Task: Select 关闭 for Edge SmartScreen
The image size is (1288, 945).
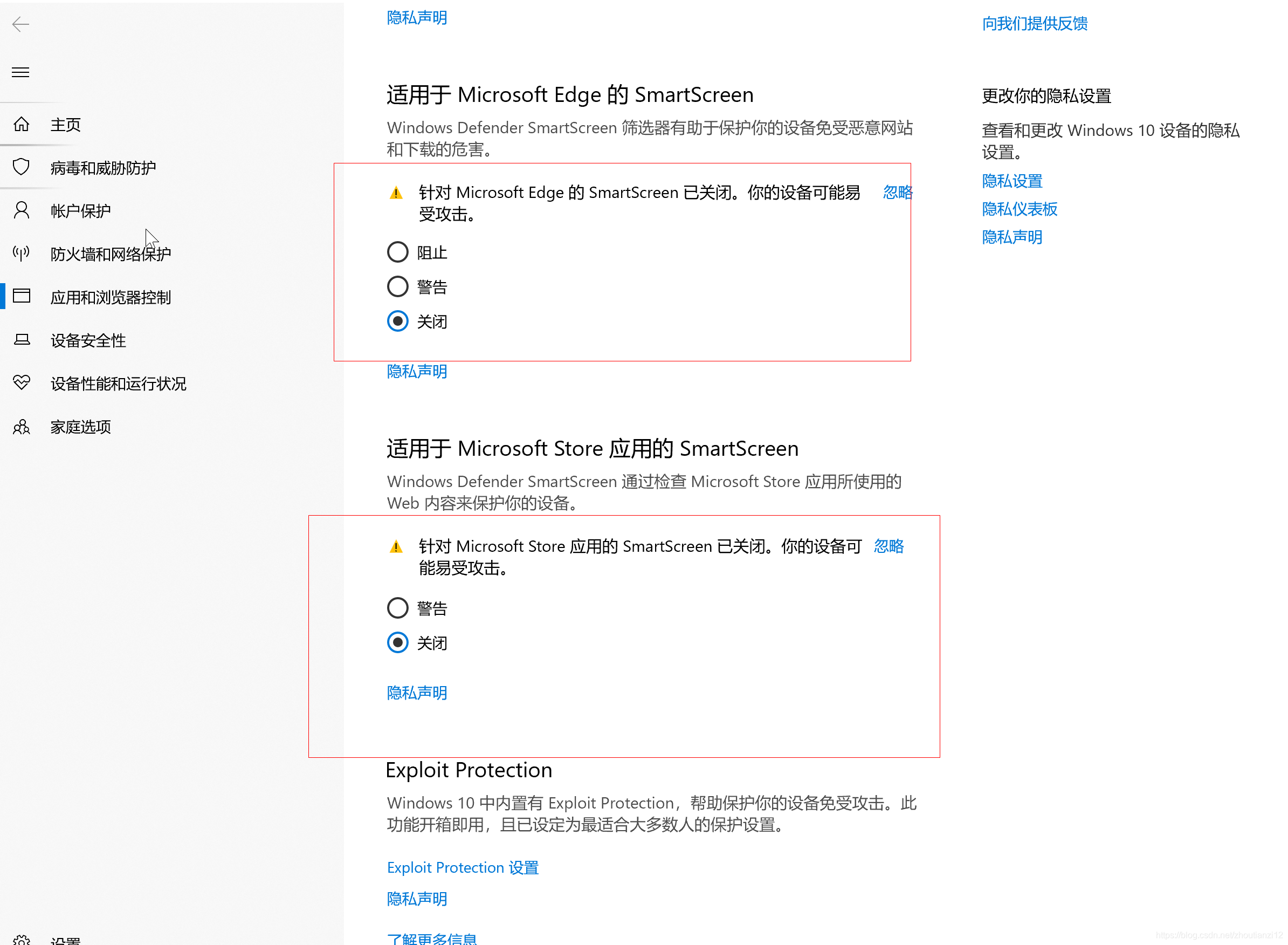Action: point(397,321)
